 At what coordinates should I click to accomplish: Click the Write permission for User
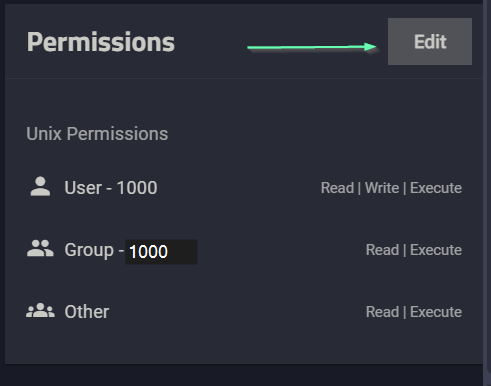[x=382, y=188]
